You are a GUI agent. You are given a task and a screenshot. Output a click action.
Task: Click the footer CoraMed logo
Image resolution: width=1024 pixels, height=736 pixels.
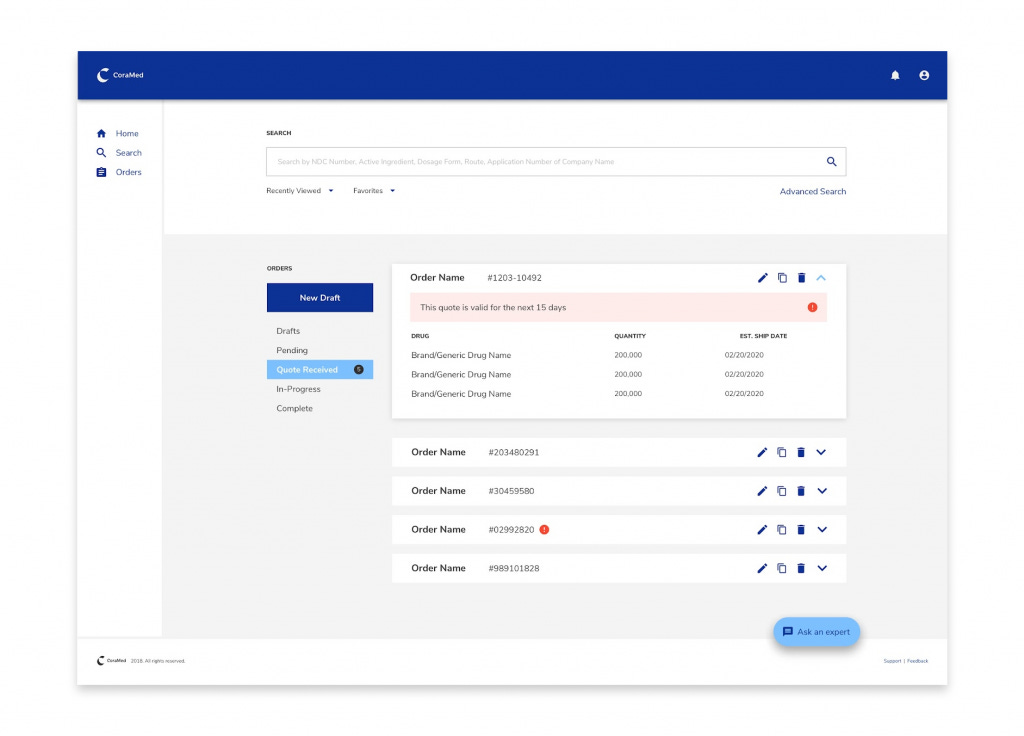tap(111, 660)
